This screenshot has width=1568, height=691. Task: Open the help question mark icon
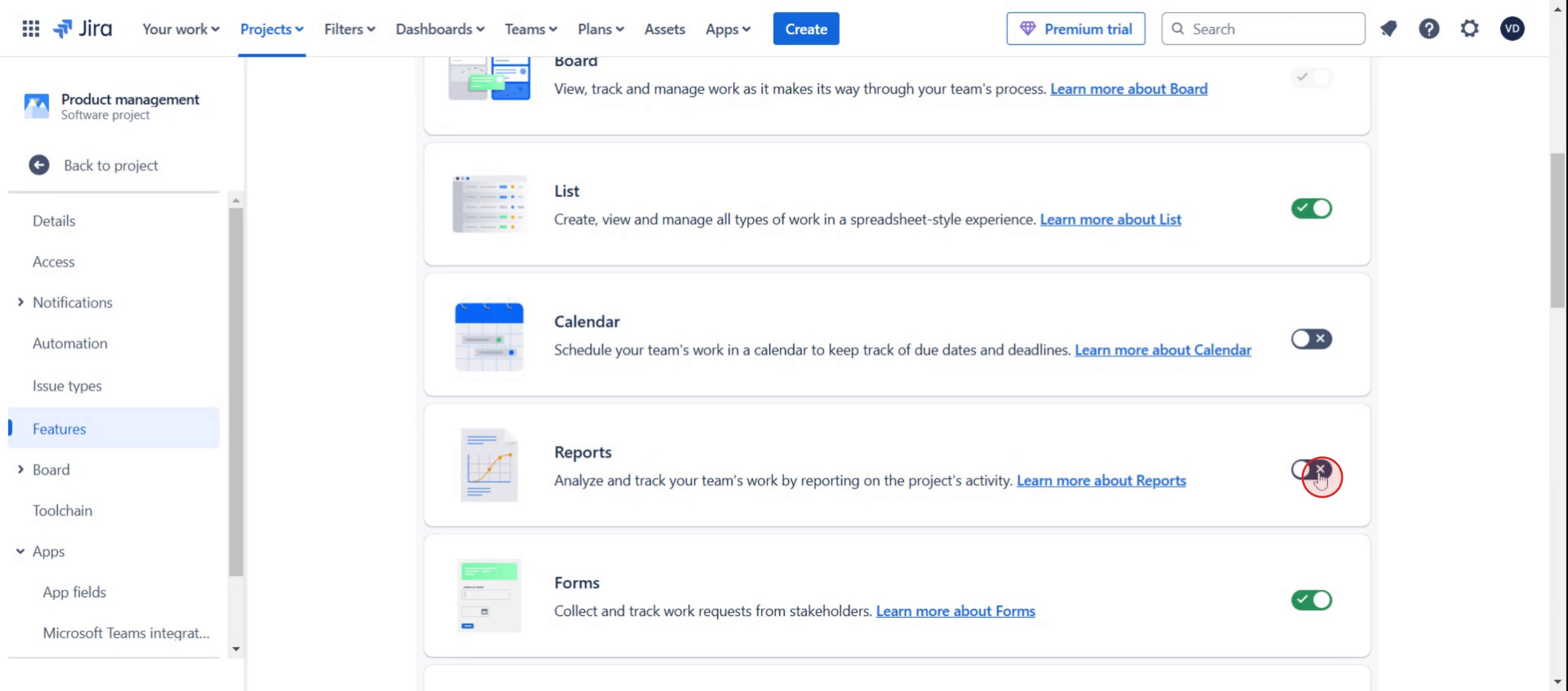(1429, 29)
